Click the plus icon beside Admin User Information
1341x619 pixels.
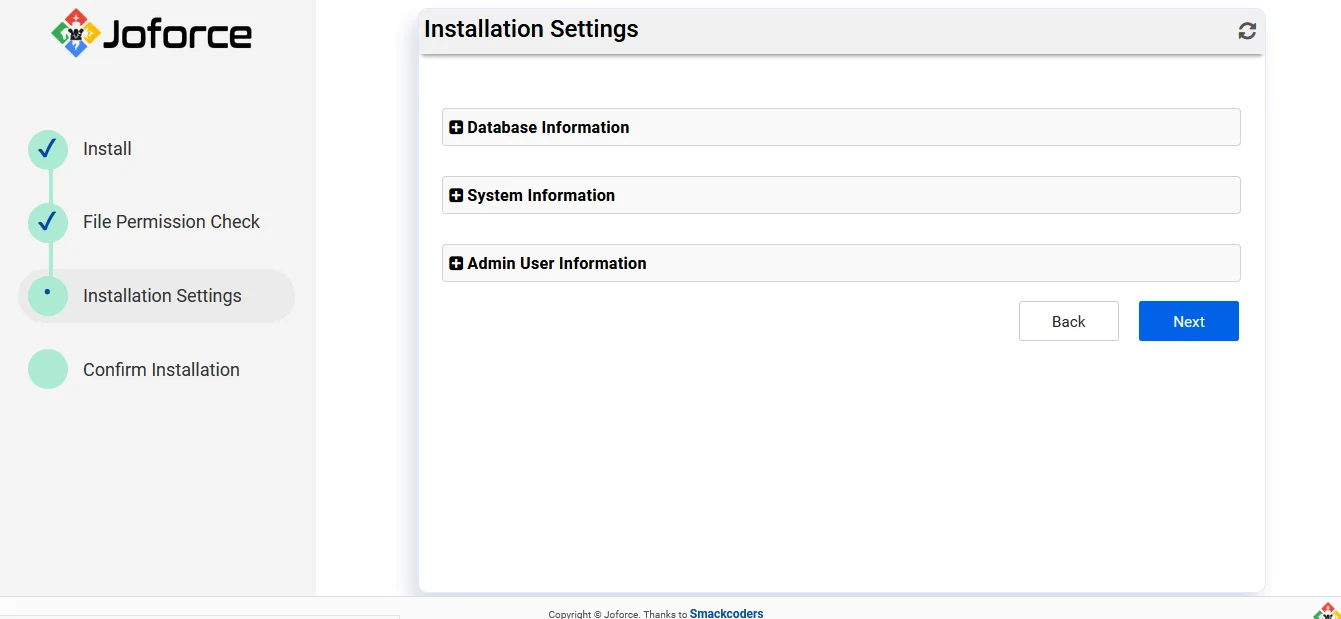pyautogui.click(x=455, y=262)
